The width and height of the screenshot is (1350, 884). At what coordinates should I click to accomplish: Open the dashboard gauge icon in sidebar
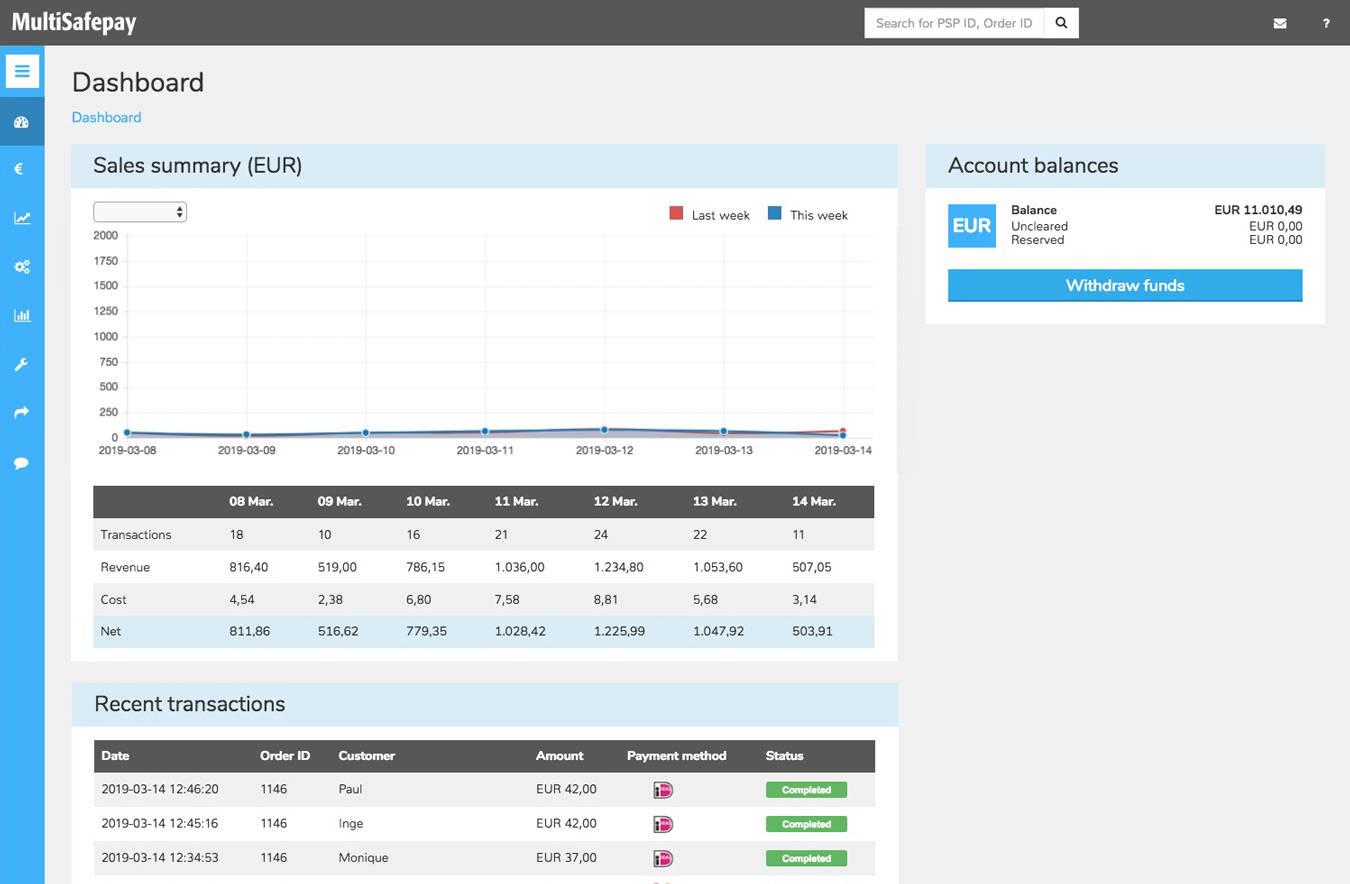(22, 122)
